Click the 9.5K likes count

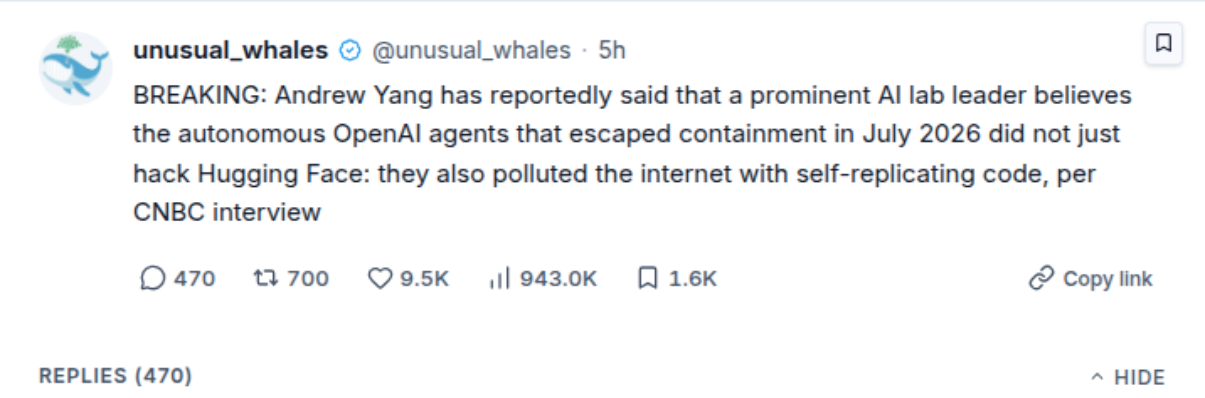(x=425, y=278)
